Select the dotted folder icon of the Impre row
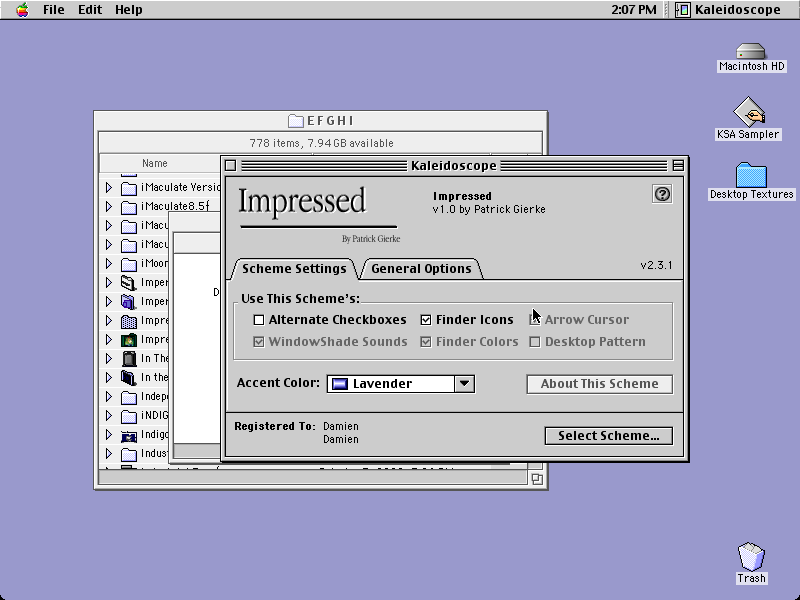The height and width of the screenshot is (600, 800). [129, 321]
